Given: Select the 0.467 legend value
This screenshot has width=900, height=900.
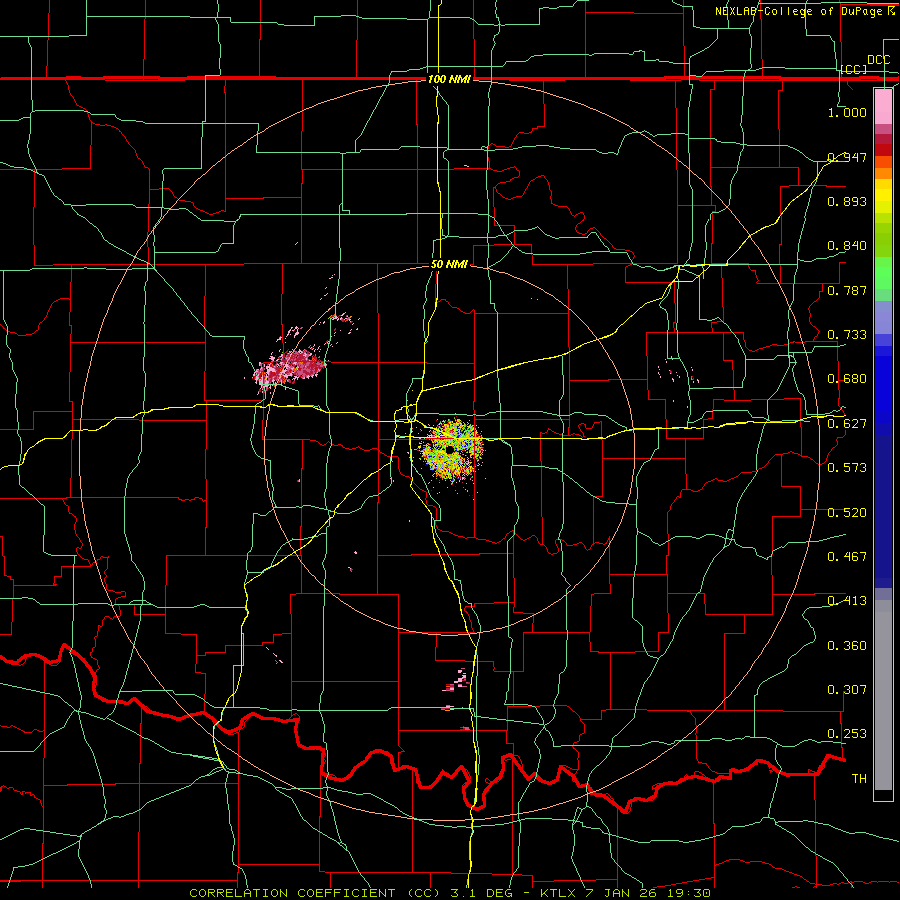Looking at the screenshot, I should [847, 557].
